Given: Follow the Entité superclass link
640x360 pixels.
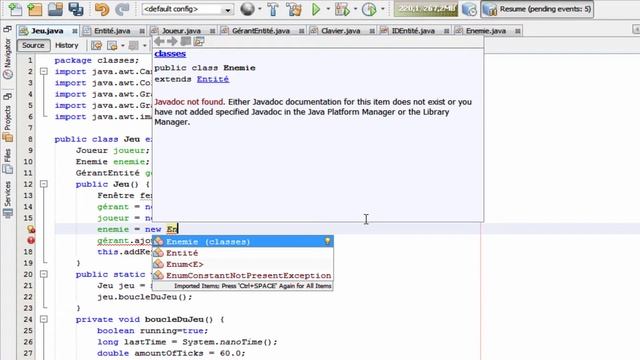Looking at the screenshot, I should (213, 79).
